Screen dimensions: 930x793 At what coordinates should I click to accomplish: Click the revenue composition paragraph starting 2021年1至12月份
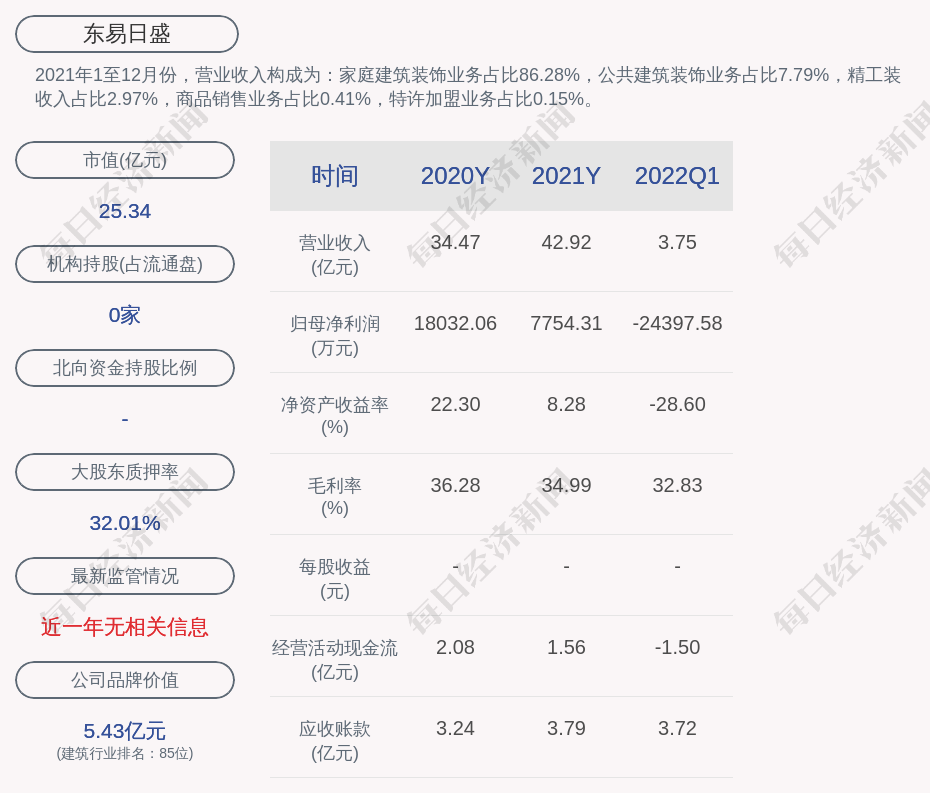[468, 87]
